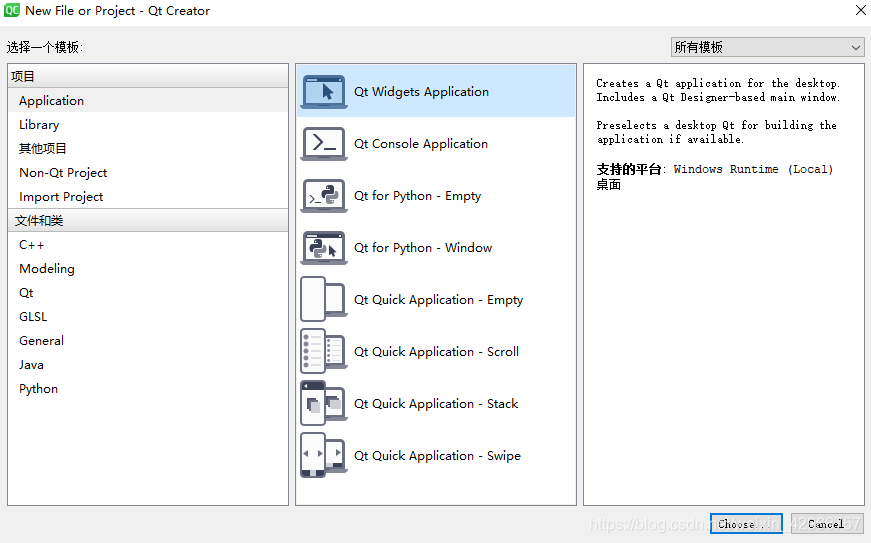This screenshot has width=871, height=543.
Task: Pick Qt Quick Application - Swipe label
Action: 438,456
